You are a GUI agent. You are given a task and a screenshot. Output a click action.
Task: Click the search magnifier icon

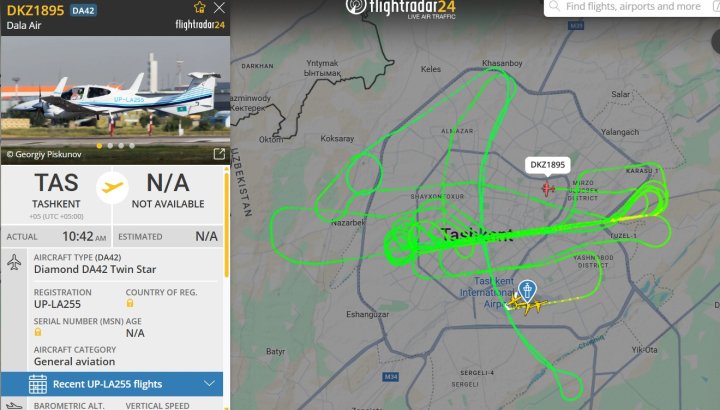click(x=554, y=6)
